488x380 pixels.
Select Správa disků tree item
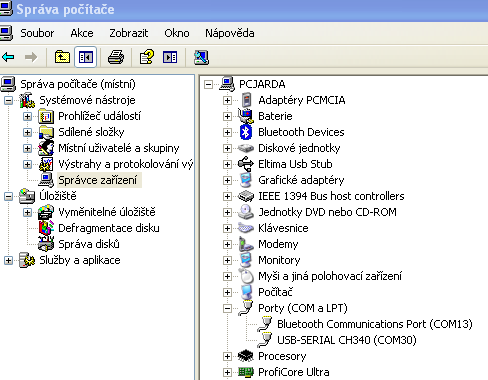[x=89, y=244]
